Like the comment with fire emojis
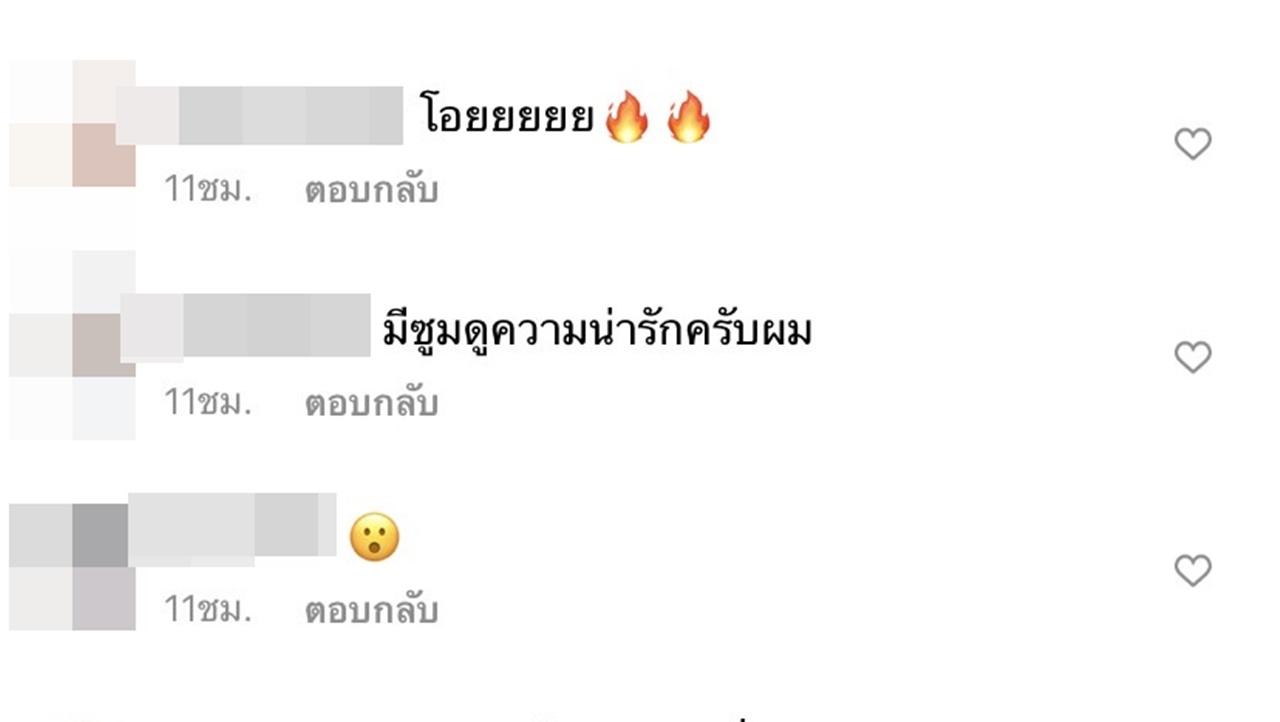 pos(1192,144)
